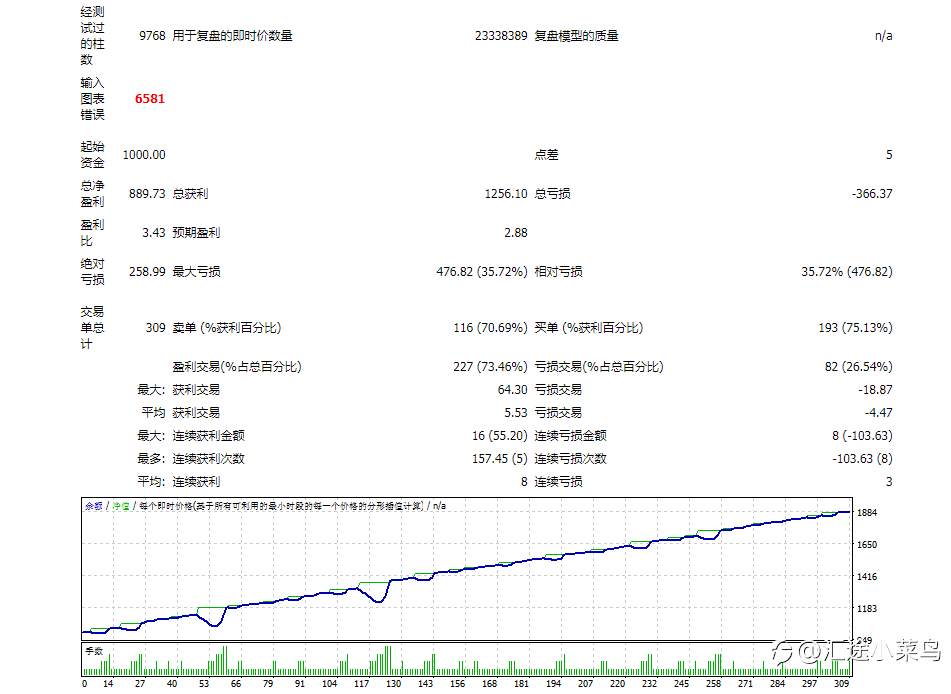Select the 起始资金 label
The height and width of the screenshot is (694, 951).
click(x=92, y=155)
